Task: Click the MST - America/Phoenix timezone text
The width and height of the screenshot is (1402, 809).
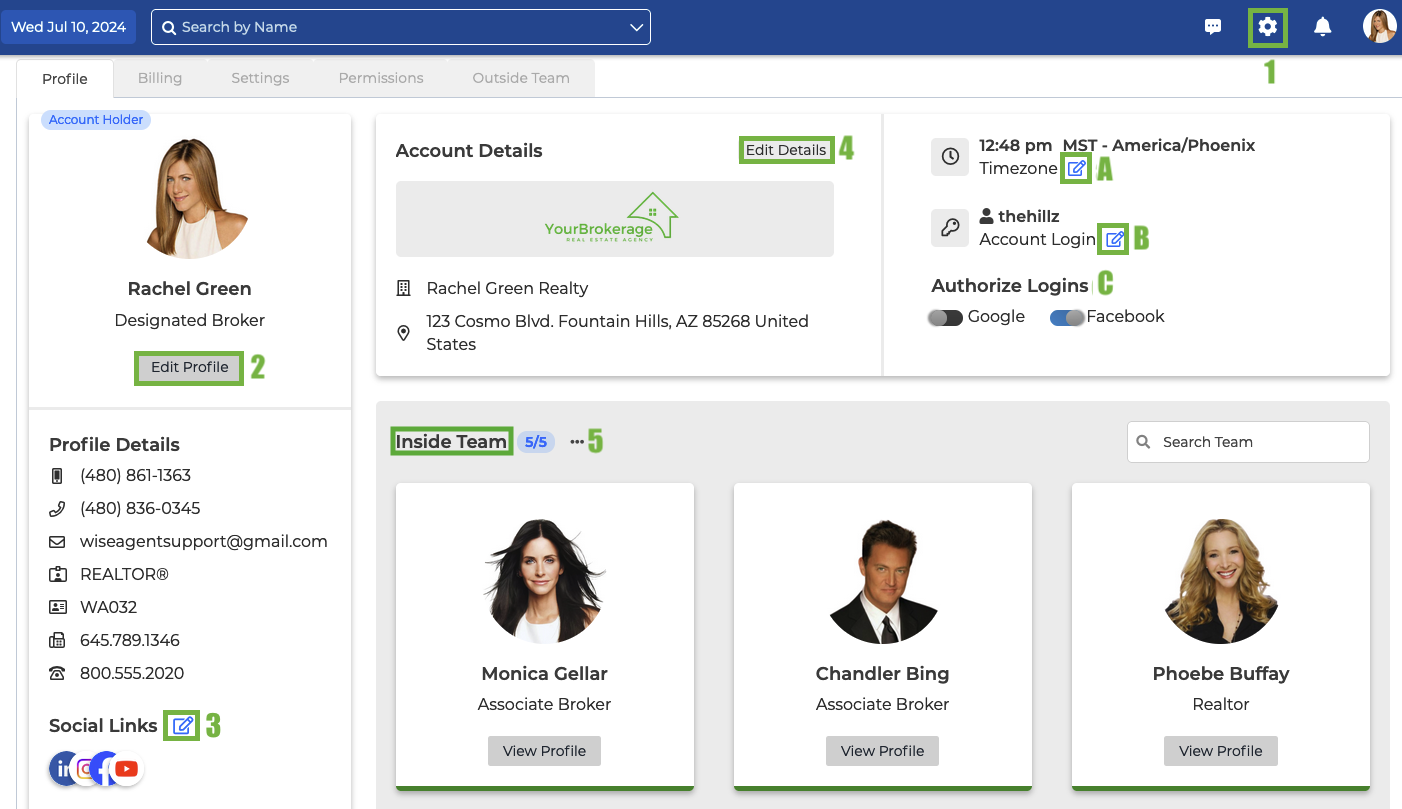Action: point(1159,145)
